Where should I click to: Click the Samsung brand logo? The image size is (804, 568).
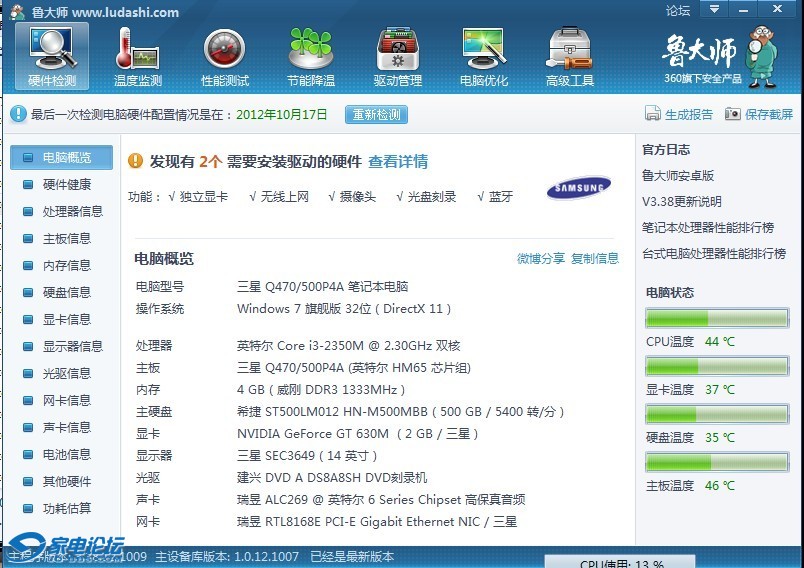click(x=579, y=188)
